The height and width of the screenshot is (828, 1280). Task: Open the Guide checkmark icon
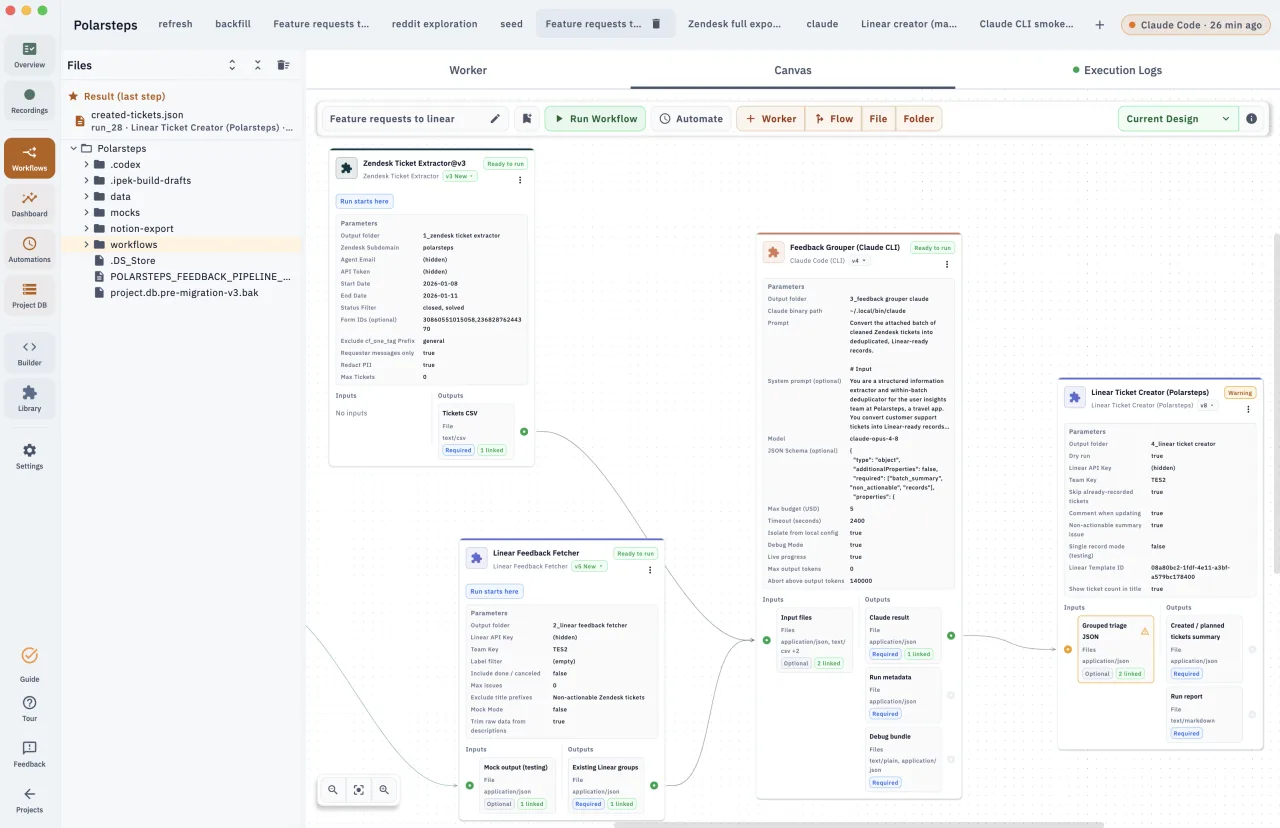(29, 664)
